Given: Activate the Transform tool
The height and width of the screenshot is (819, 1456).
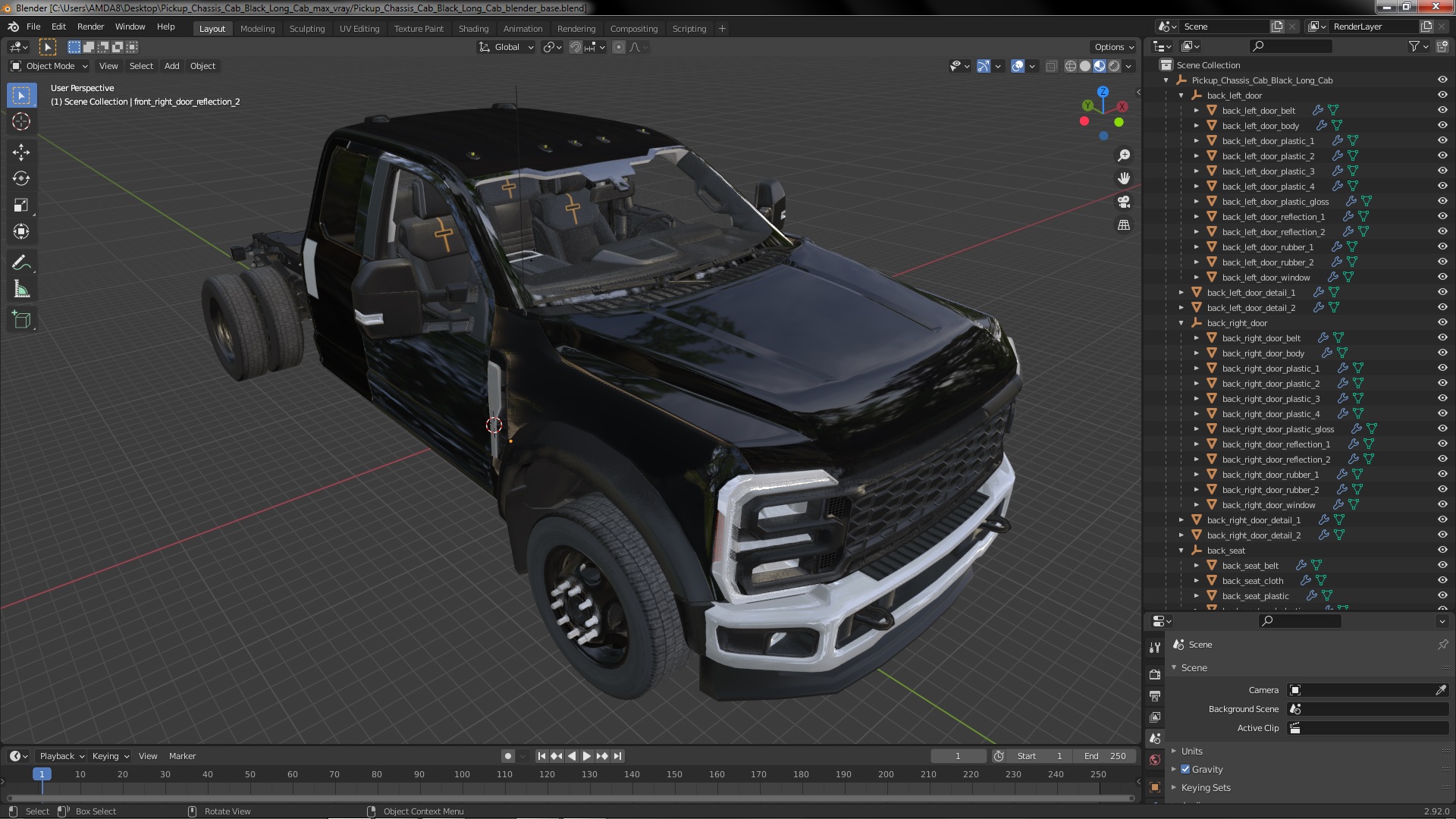Looking at the screenshot, I should [x=21, y=232].
